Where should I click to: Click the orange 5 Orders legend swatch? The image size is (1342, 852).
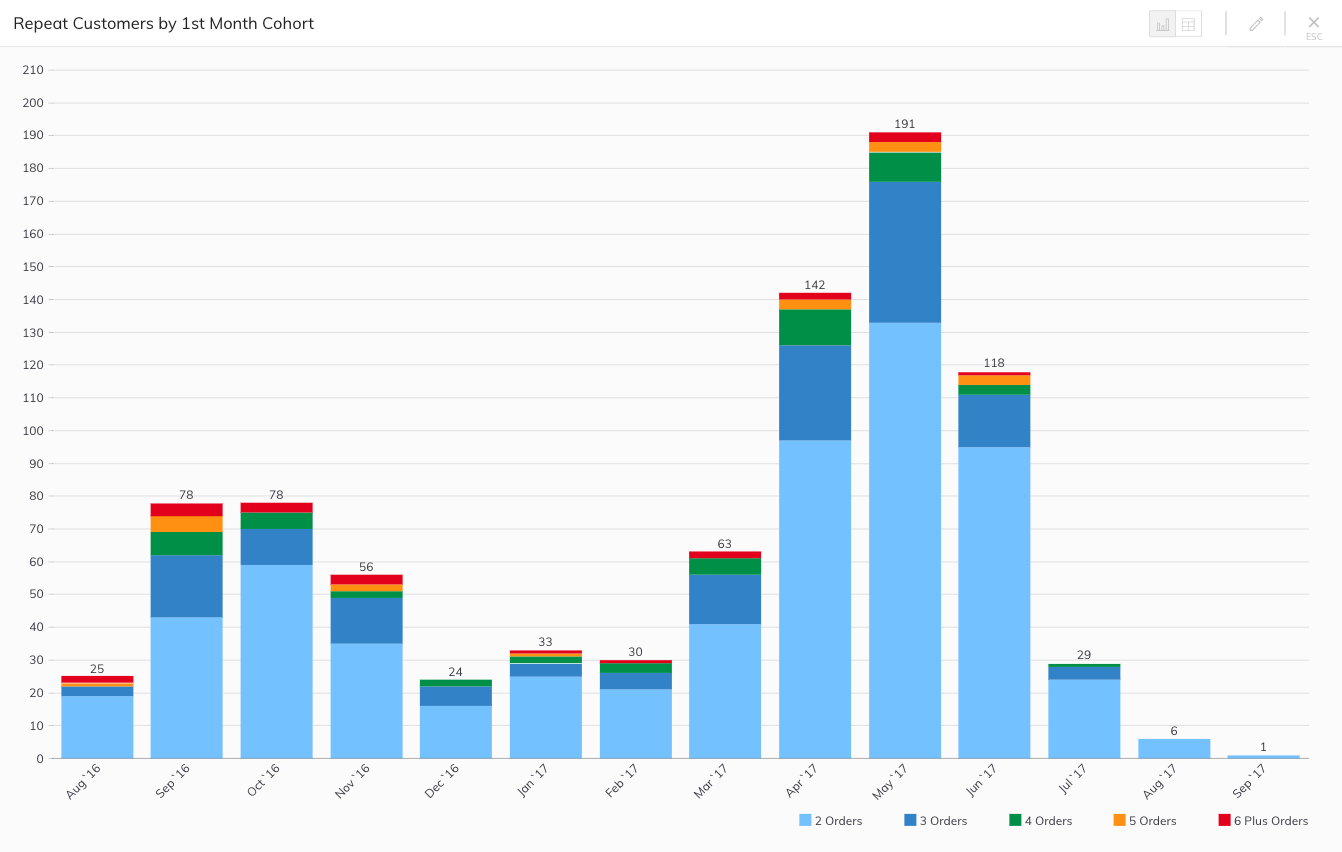click(1118, 820)
